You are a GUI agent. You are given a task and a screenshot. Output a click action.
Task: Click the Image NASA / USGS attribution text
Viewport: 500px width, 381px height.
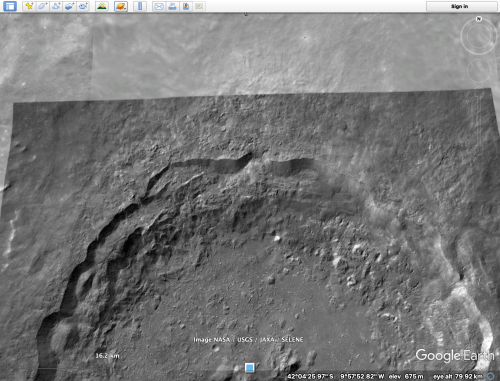point(248,340)
